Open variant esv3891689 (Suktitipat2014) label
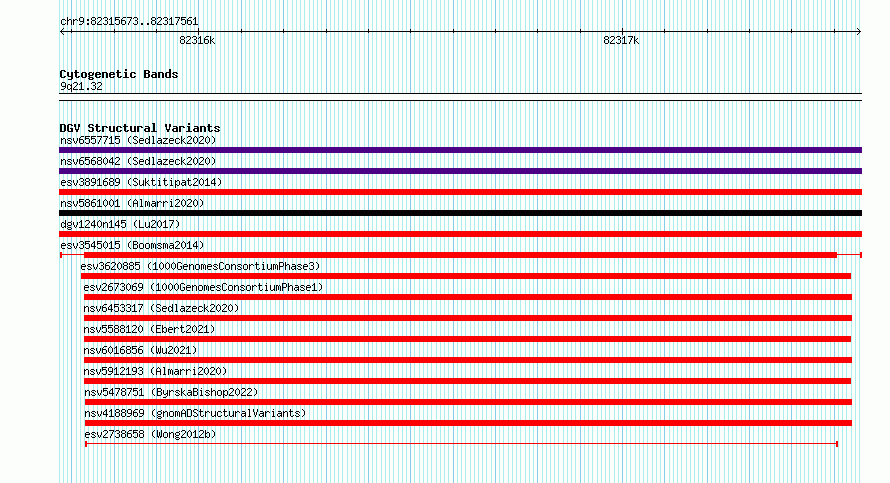This screenshot has width=890, height=483. (141, 182)
